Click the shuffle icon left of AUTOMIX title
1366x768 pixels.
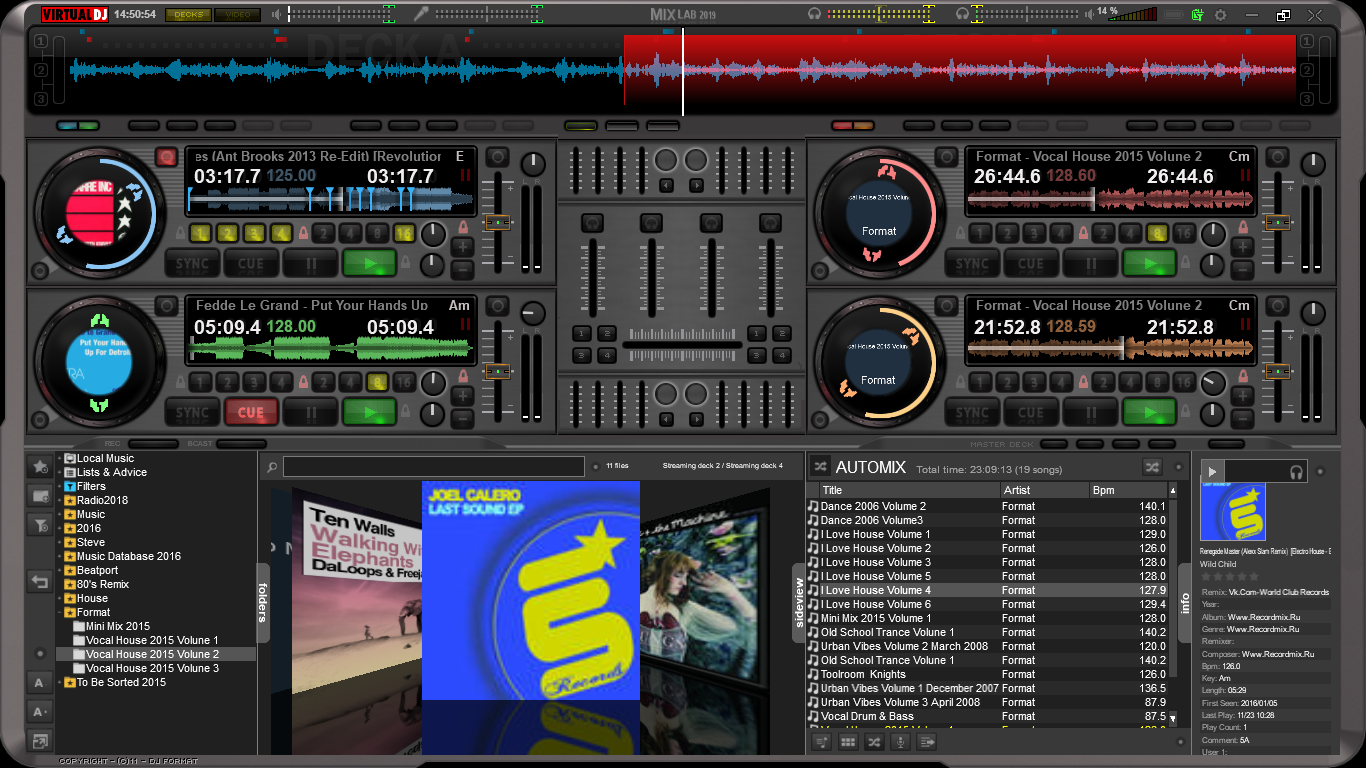819,466
